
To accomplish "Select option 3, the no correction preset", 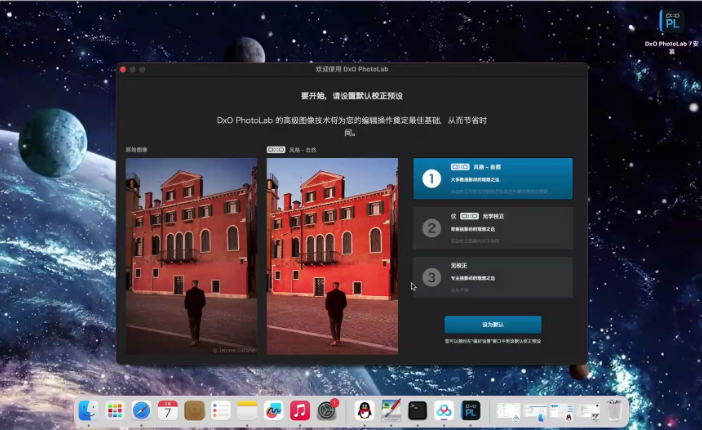I will click(x=493, y=277).
